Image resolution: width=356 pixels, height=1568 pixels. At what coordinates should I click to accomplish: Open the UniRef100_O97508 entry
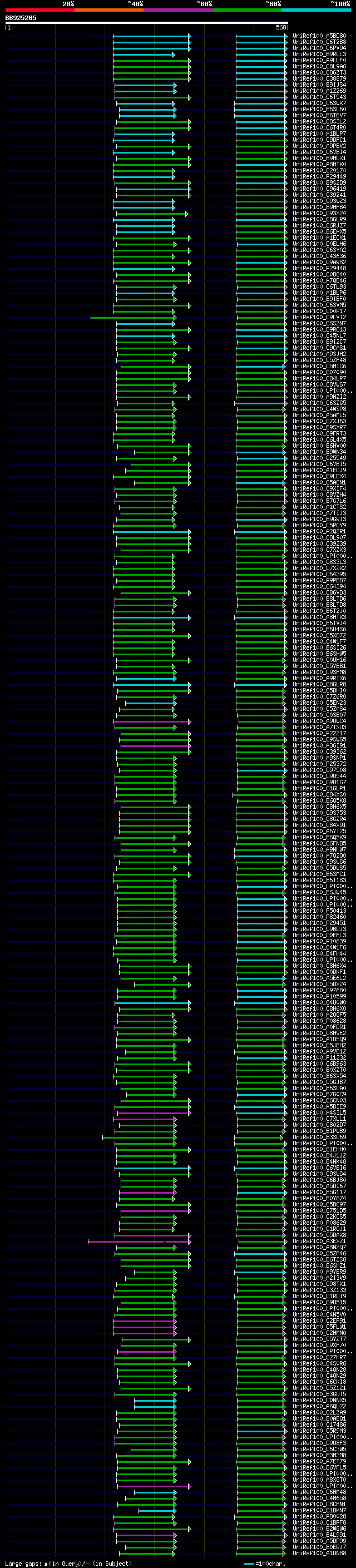[x=319, y=770]
